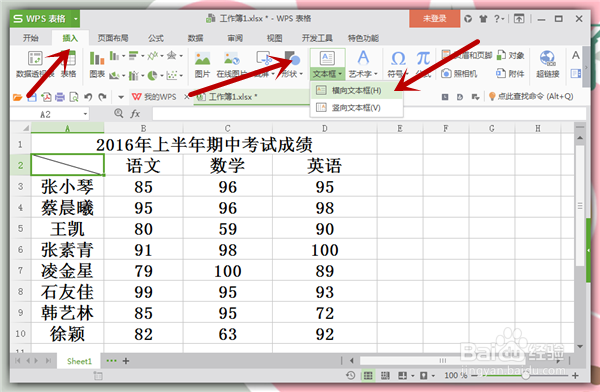Click the horizontal scrollbar thumb

coord(442,361)
